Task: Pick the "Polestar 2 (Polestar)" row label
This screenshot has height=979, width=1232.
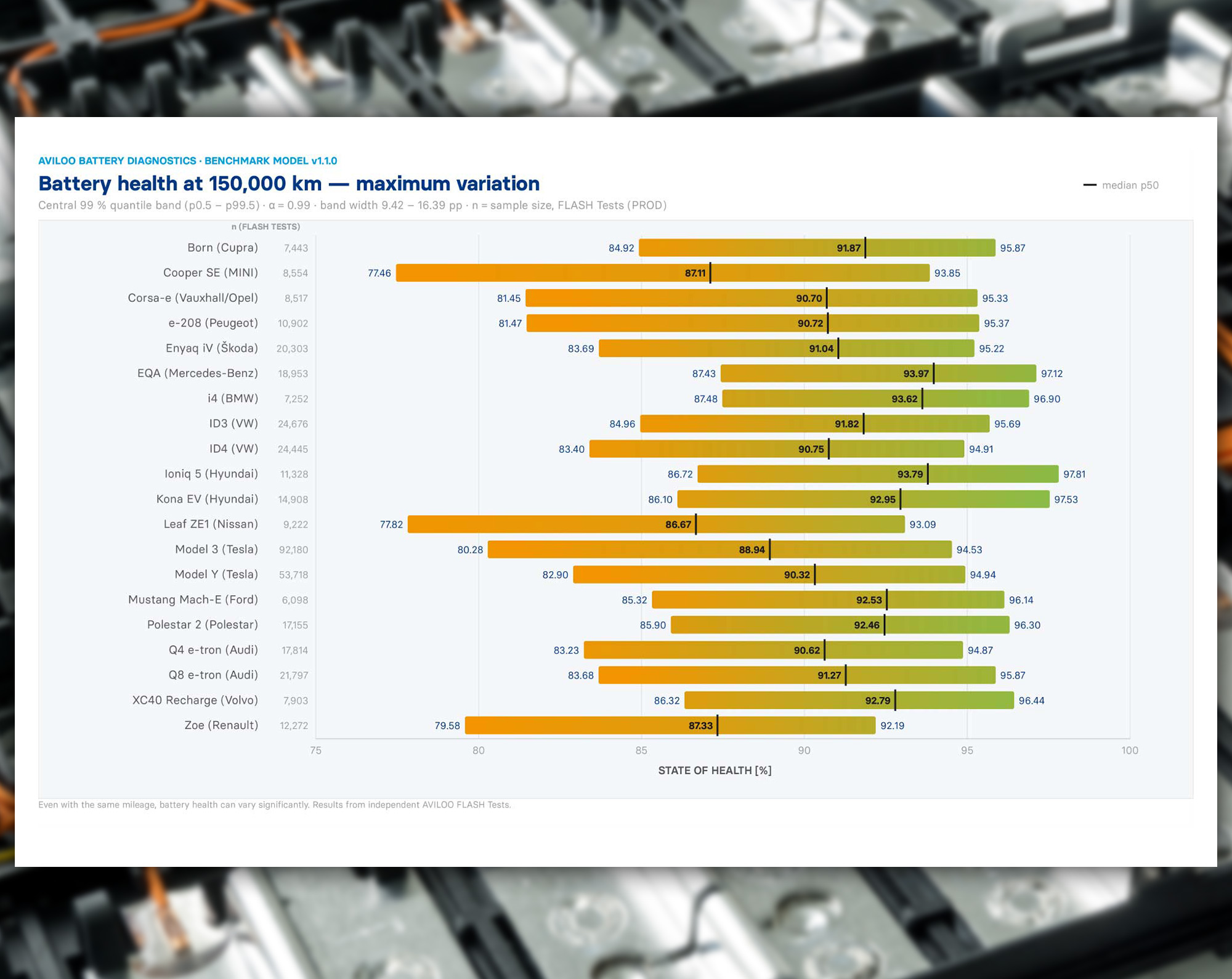Action: coord(203,625)
